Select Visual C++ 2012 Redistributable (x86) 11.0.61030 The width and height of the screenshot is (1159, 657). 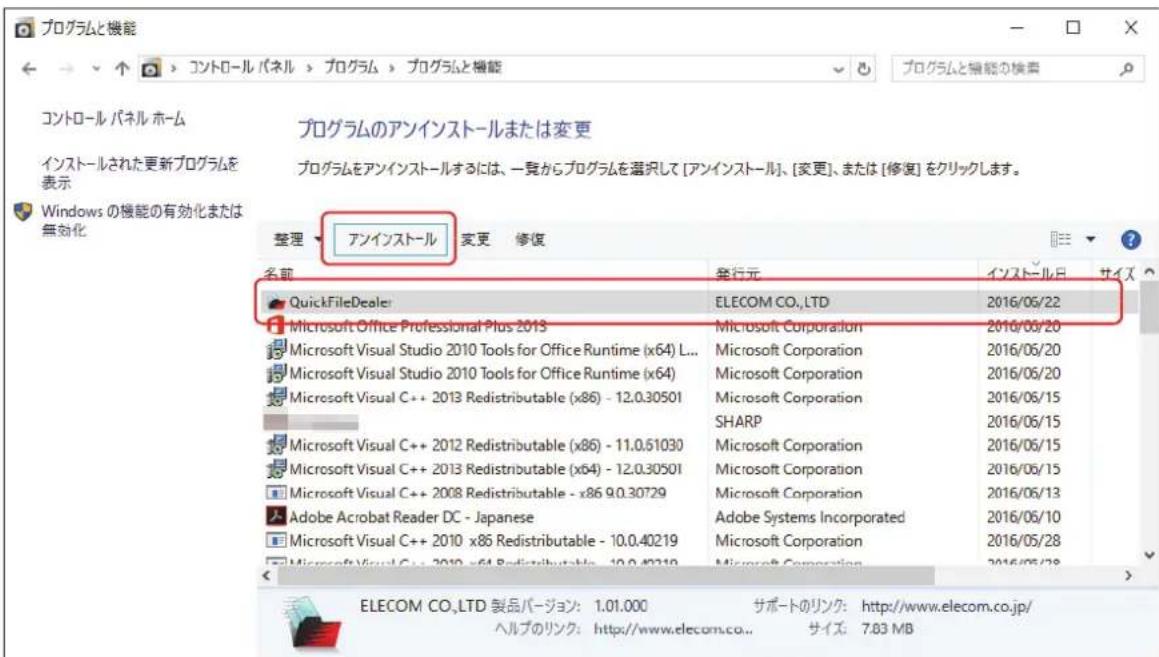point(486,446)
